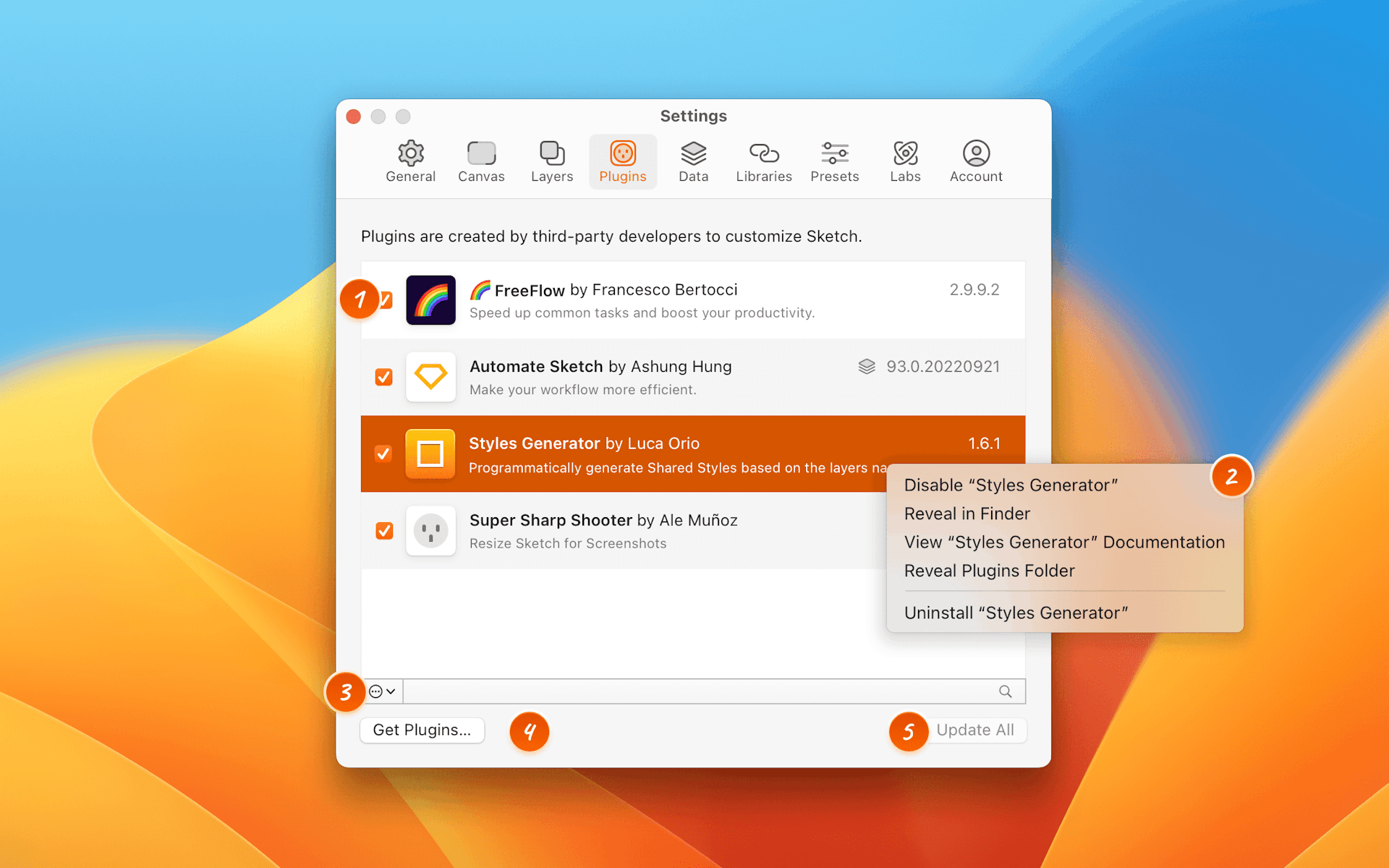Viewport: 1389px width, 868px height.
Task: Choose Reveal Plugins Folder
Action: tap(990, 571)
